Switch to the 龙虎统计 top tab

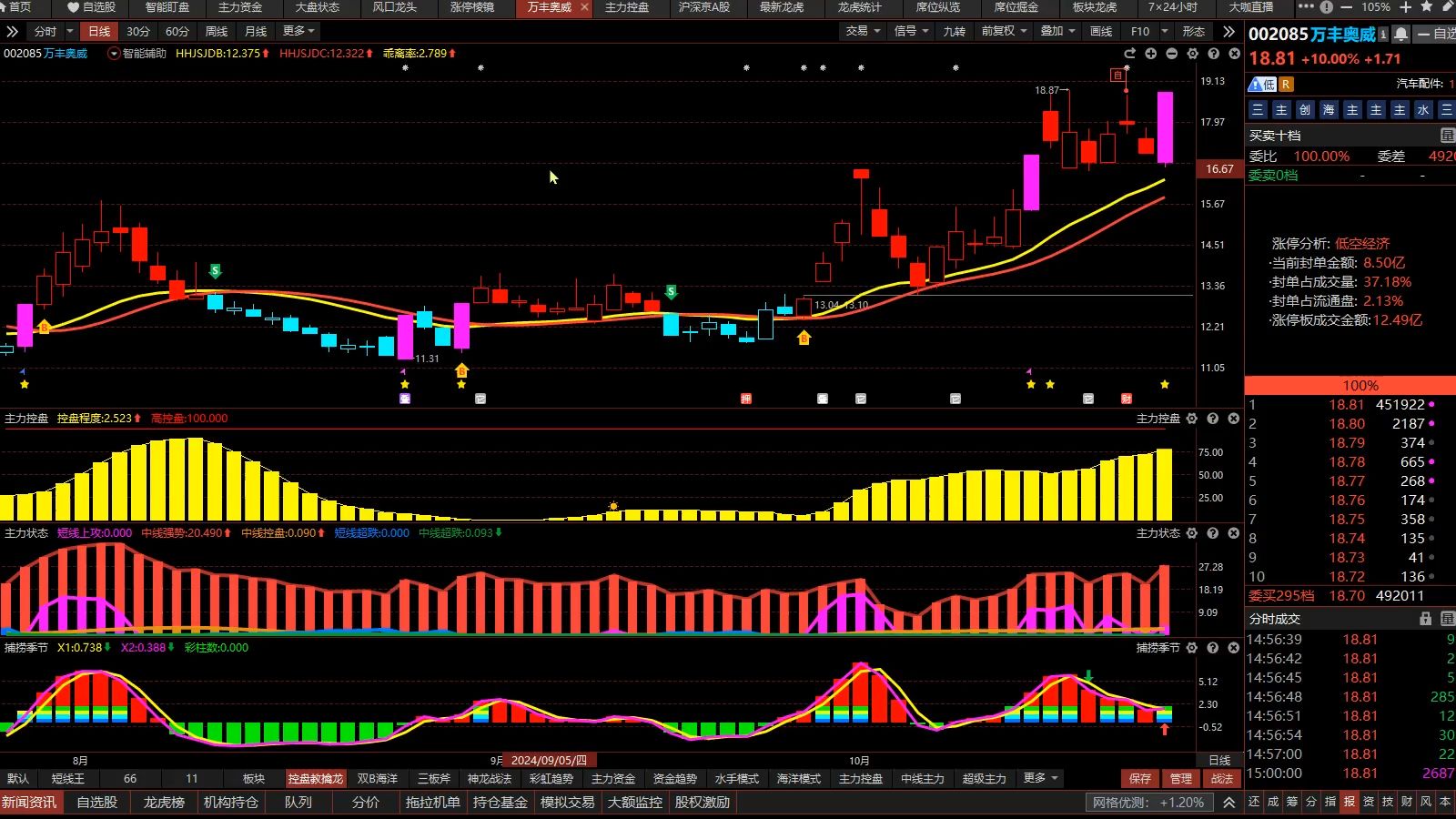[x=860, y=7]
